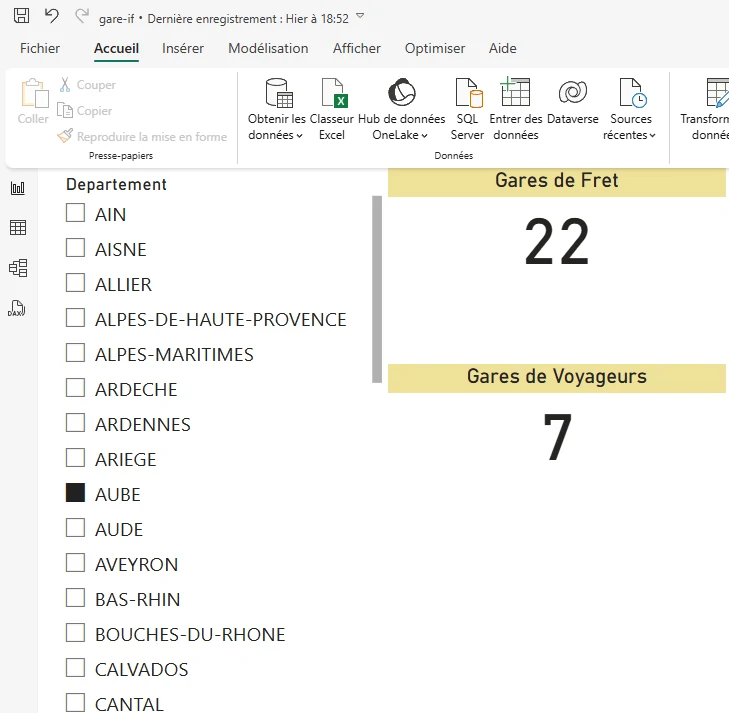The width and height of the screenshot is (729, 713).
Task: Open the Insérer ribbon tab
Action: pyautogui.click(x=183, y=48)
